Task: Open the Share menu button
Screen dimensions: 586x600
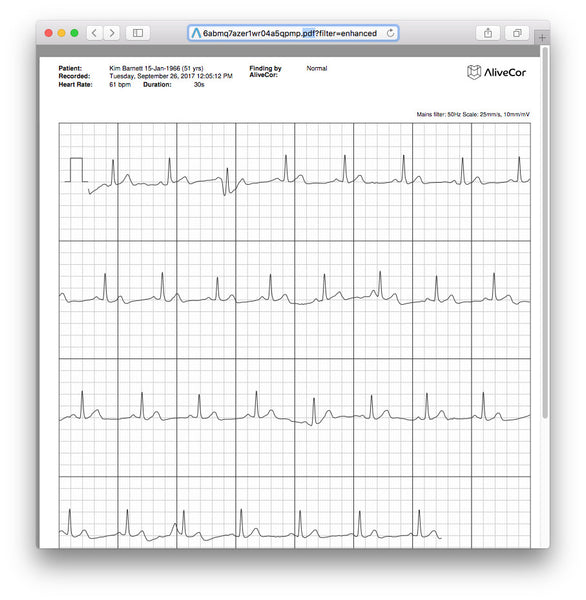Action: point(488,33)
